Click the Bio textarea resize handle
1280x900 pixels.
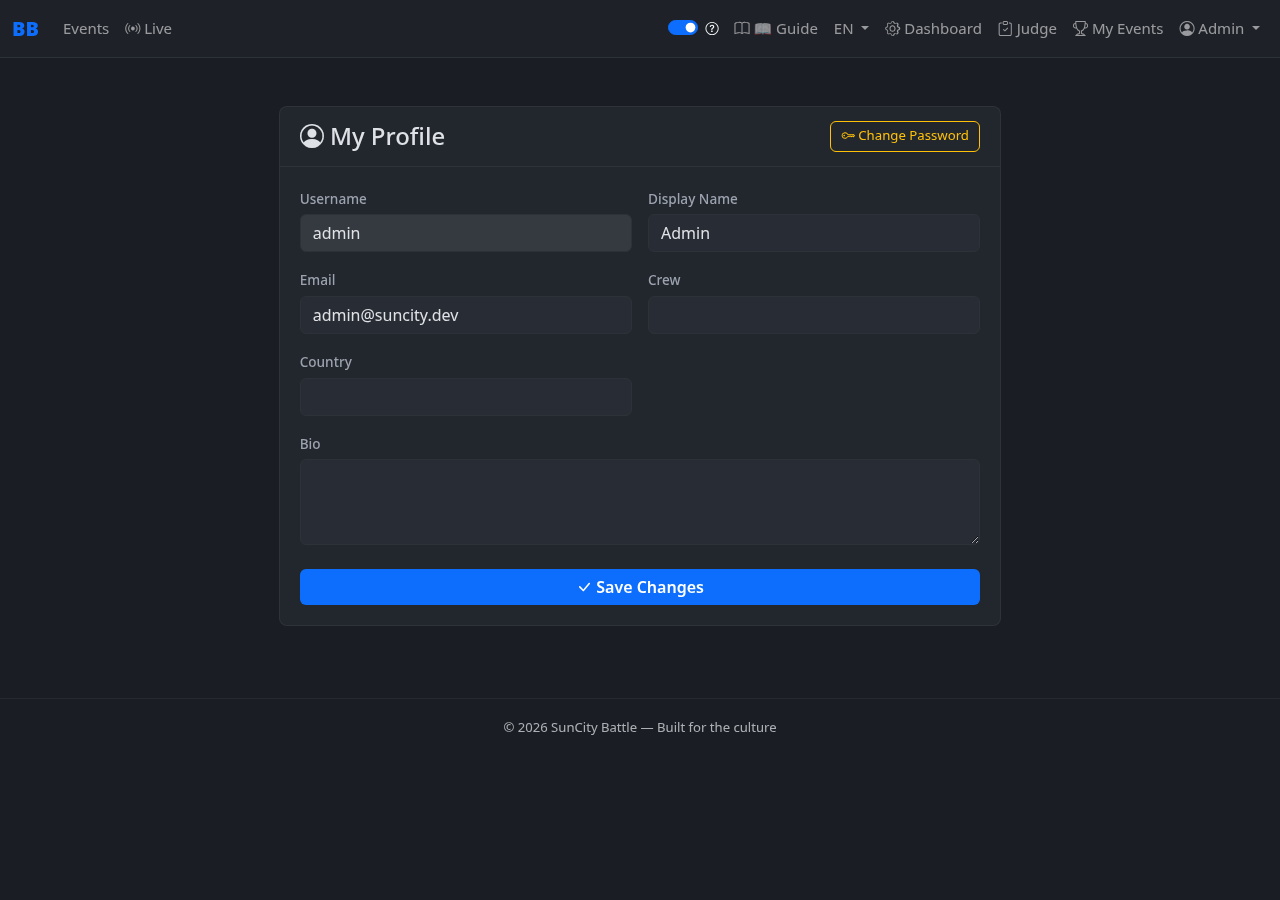point(974,539)
